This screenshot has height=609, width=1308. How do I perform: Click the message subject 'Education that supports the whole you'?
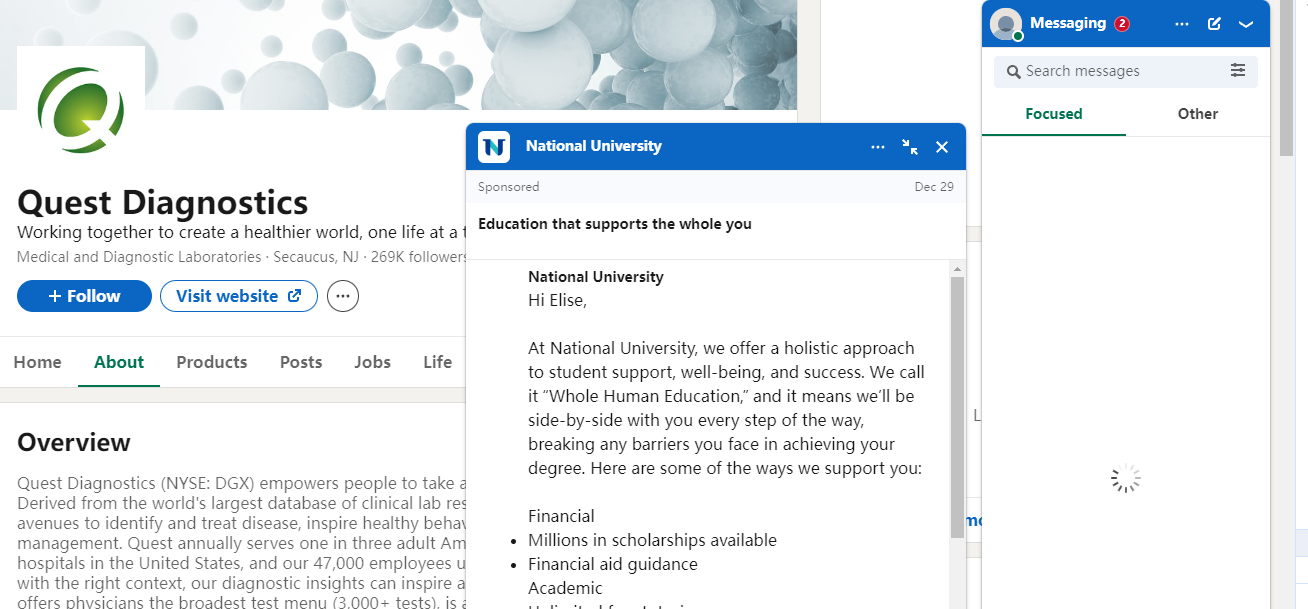coord(615,224)
